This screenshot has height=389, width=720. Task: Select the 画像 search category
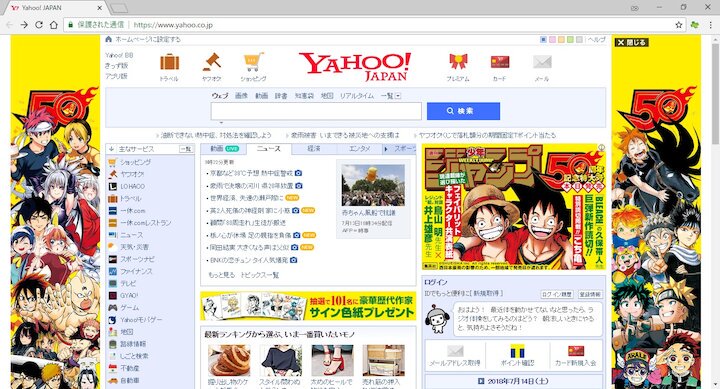coord(241,96)
